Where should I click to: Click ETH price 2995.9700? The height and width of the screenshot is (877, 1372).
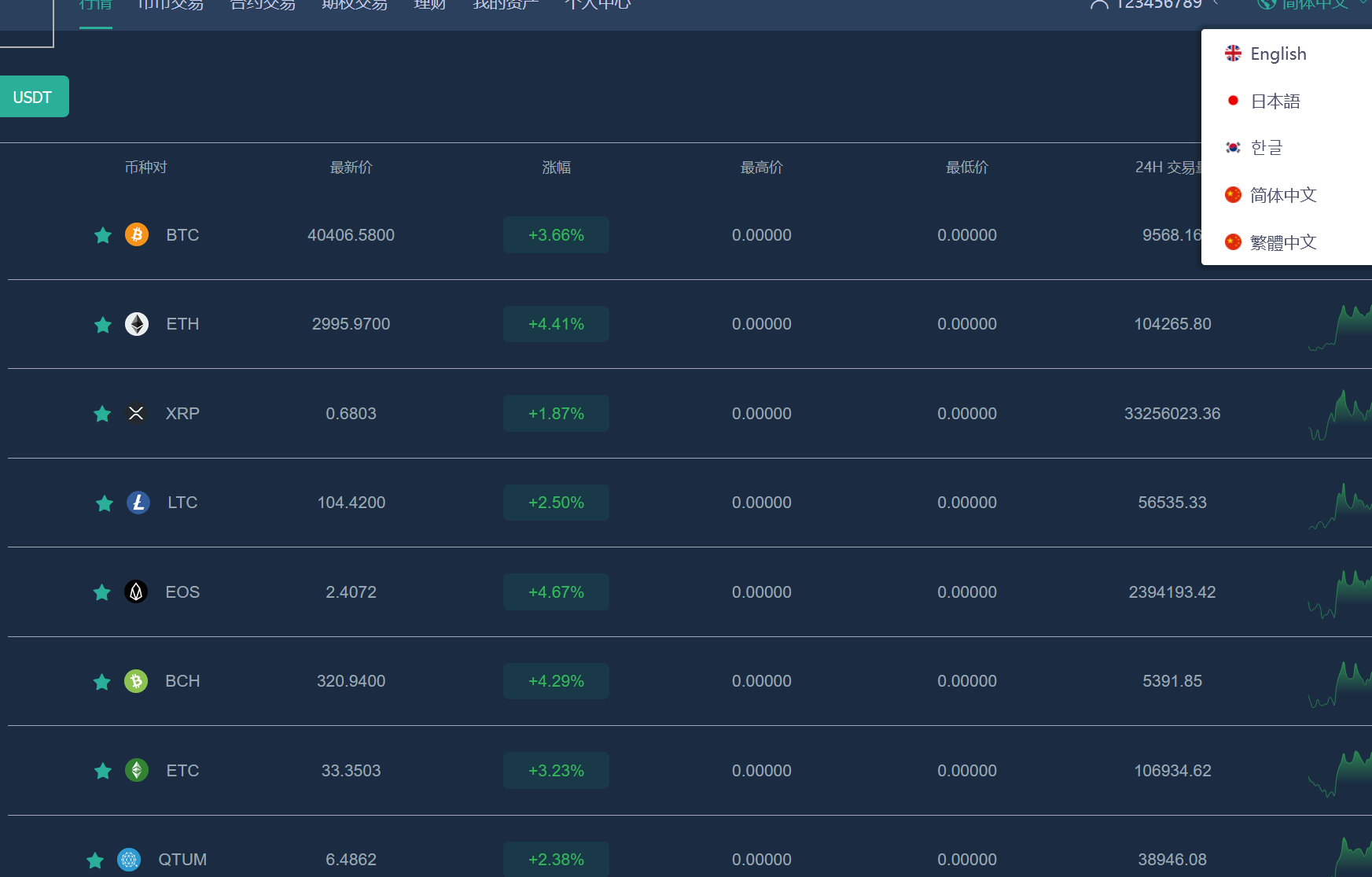point(351,324)
